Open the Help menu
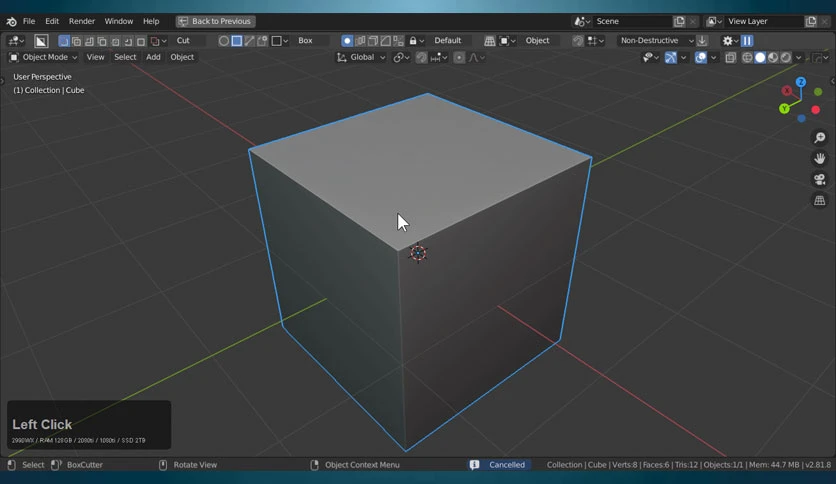 point(151,21)
